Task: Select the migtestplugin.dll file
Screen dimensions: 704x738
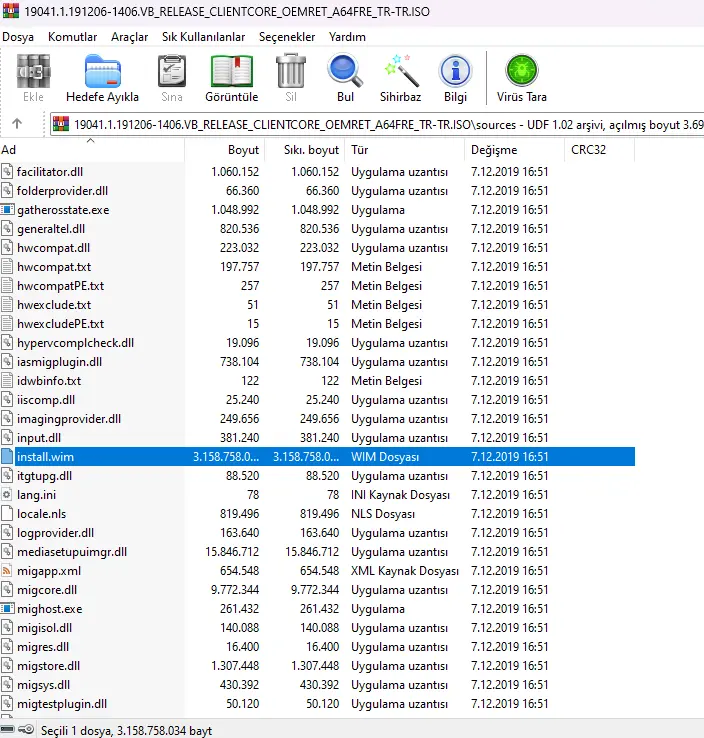Action: pos(62,704)
